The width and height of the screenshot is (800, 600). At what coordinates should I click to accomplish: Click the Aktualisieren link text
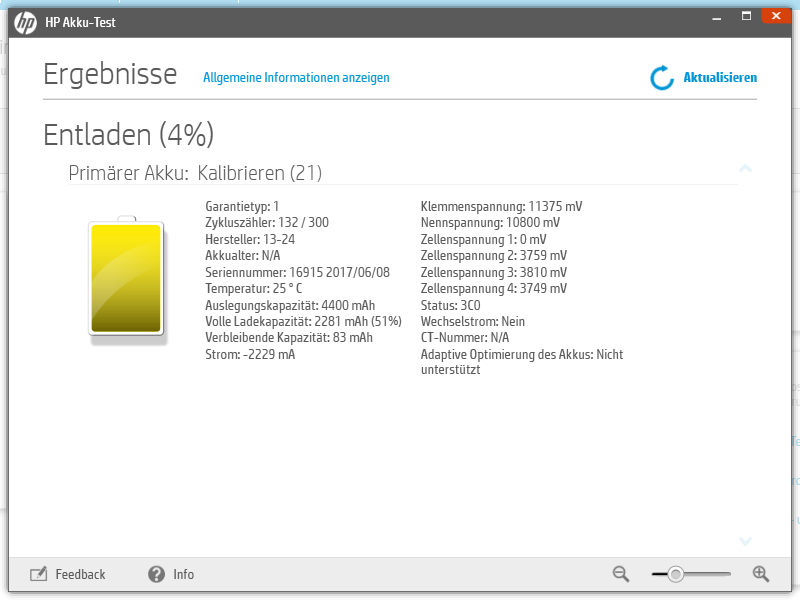(x=720, y=78)
